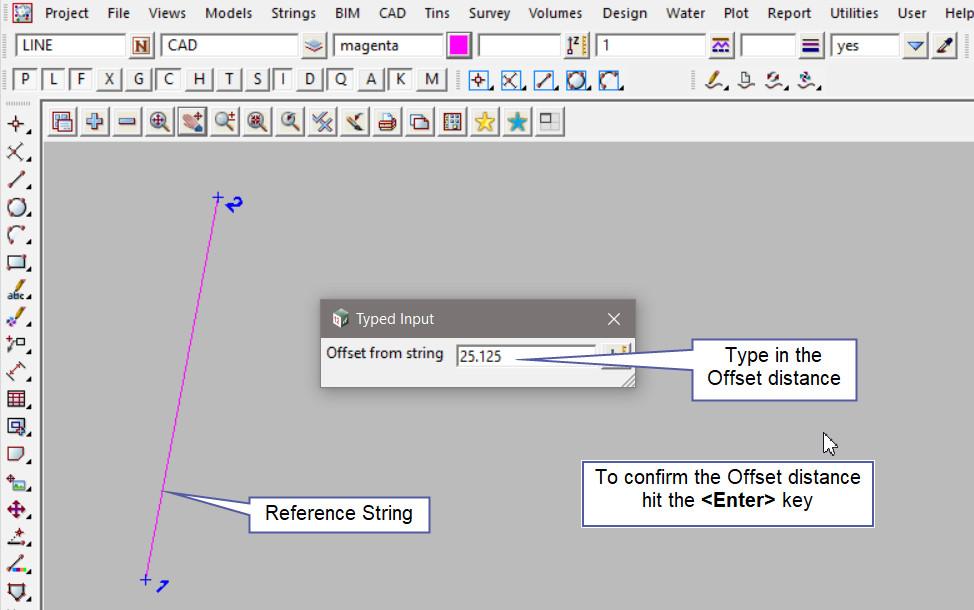Image resolution: width=974 pixels, height=610 pixels.
Task: Click the yellow star icon in view toolbar
Action: point(485,122)
